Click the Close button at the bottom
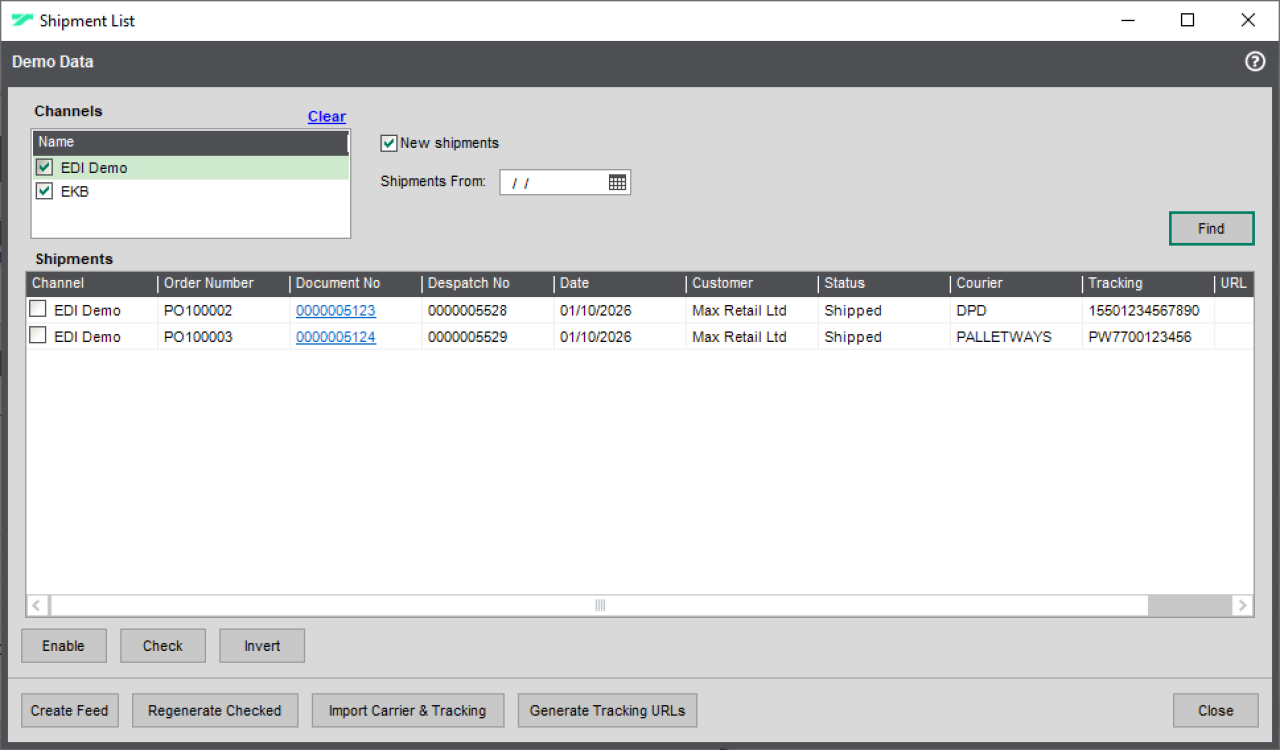This screenshot has height=750, width=1280. click(1216, 711)
